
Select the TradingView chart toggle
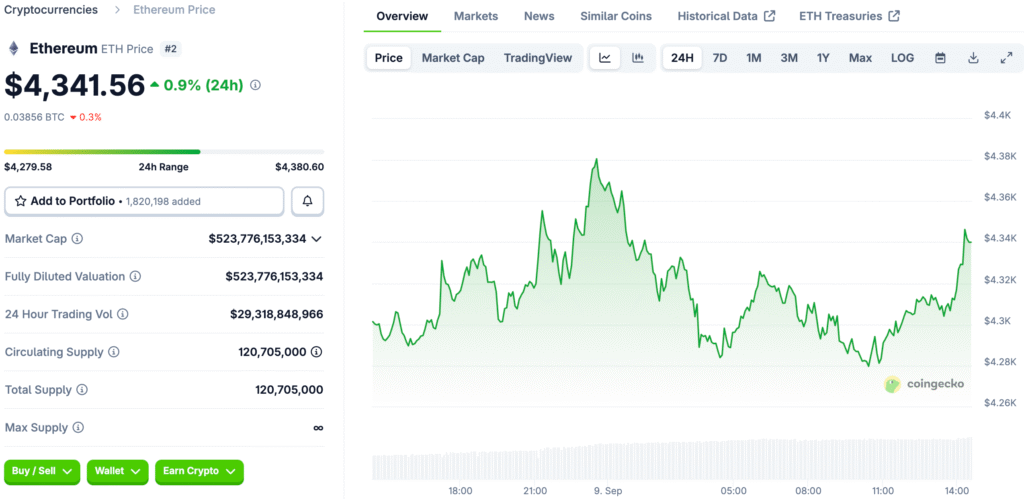point(537,58)
